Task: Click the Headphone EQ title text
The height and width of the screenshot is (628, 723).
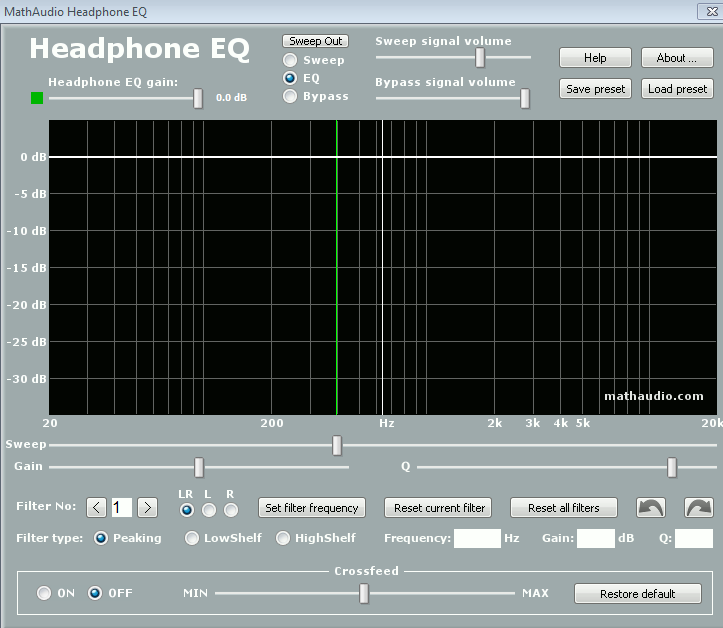Action: tap(140, 49)
